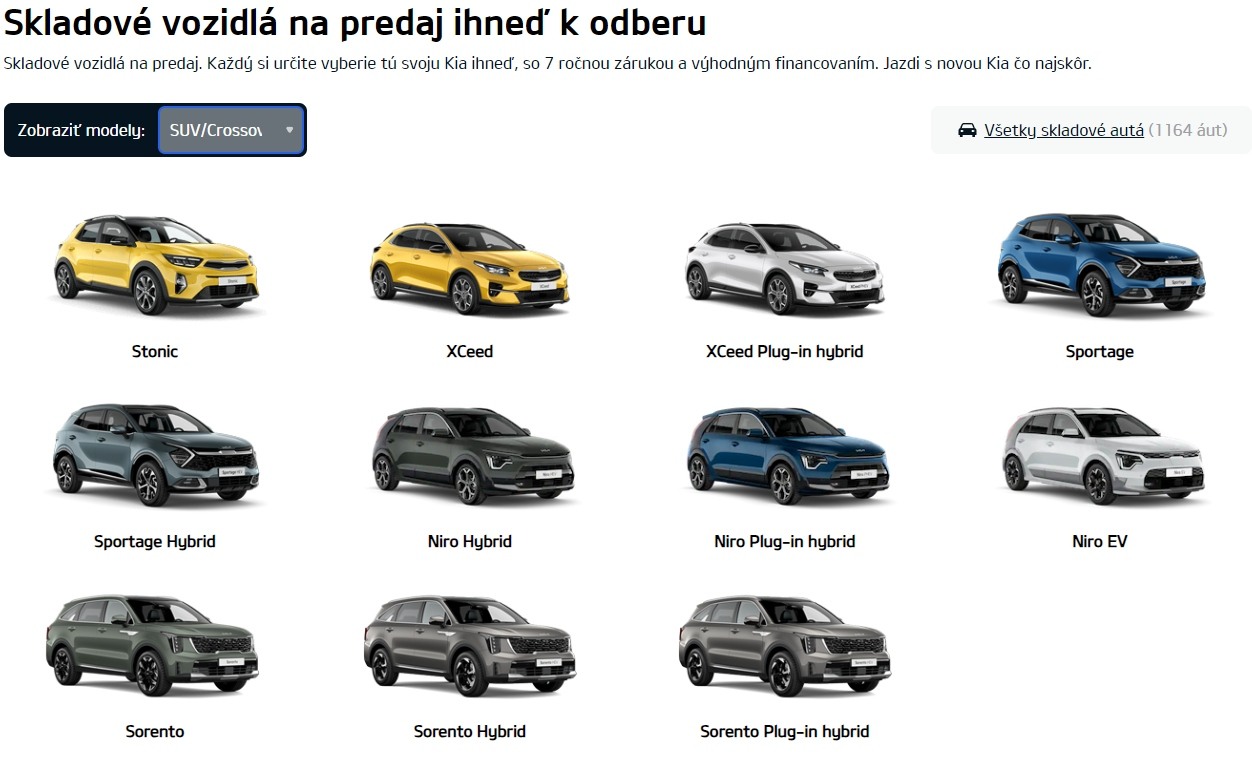Select the Sorento Hybrid car image
The width and height of the screenshot is (1252, 766).
[468, 646]
